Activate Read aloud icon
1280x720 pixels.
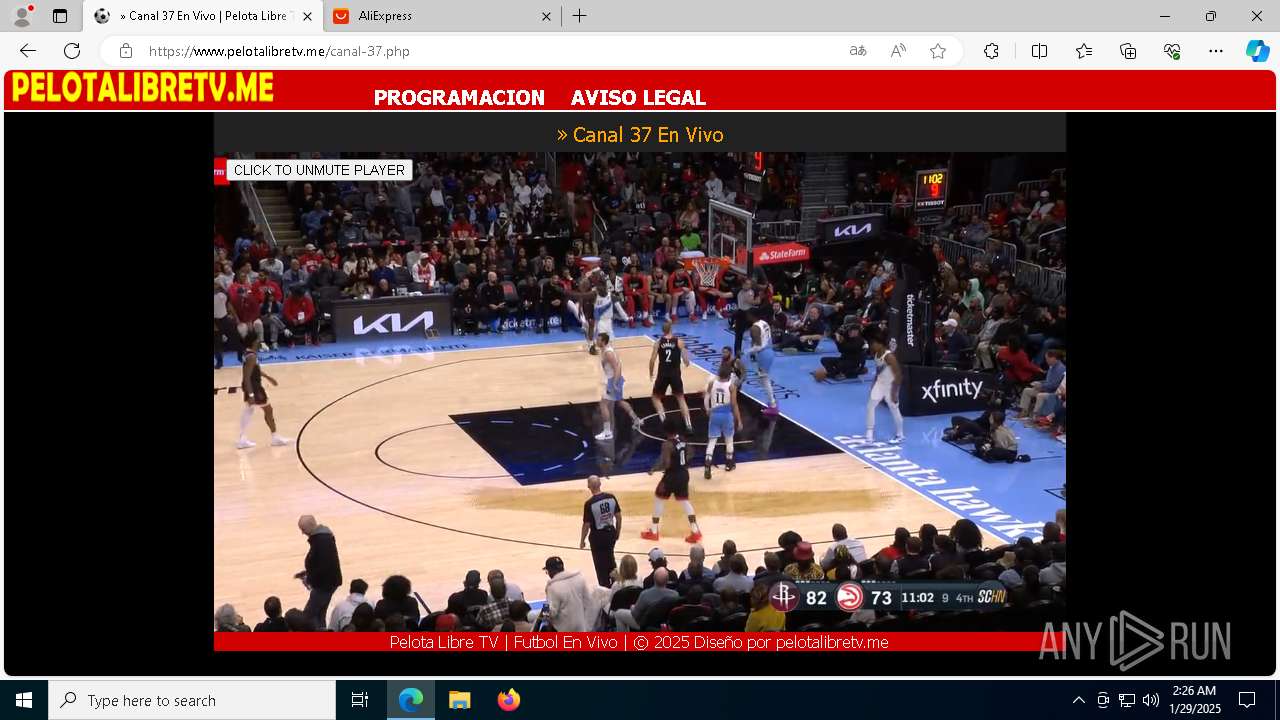pos(898,51)
